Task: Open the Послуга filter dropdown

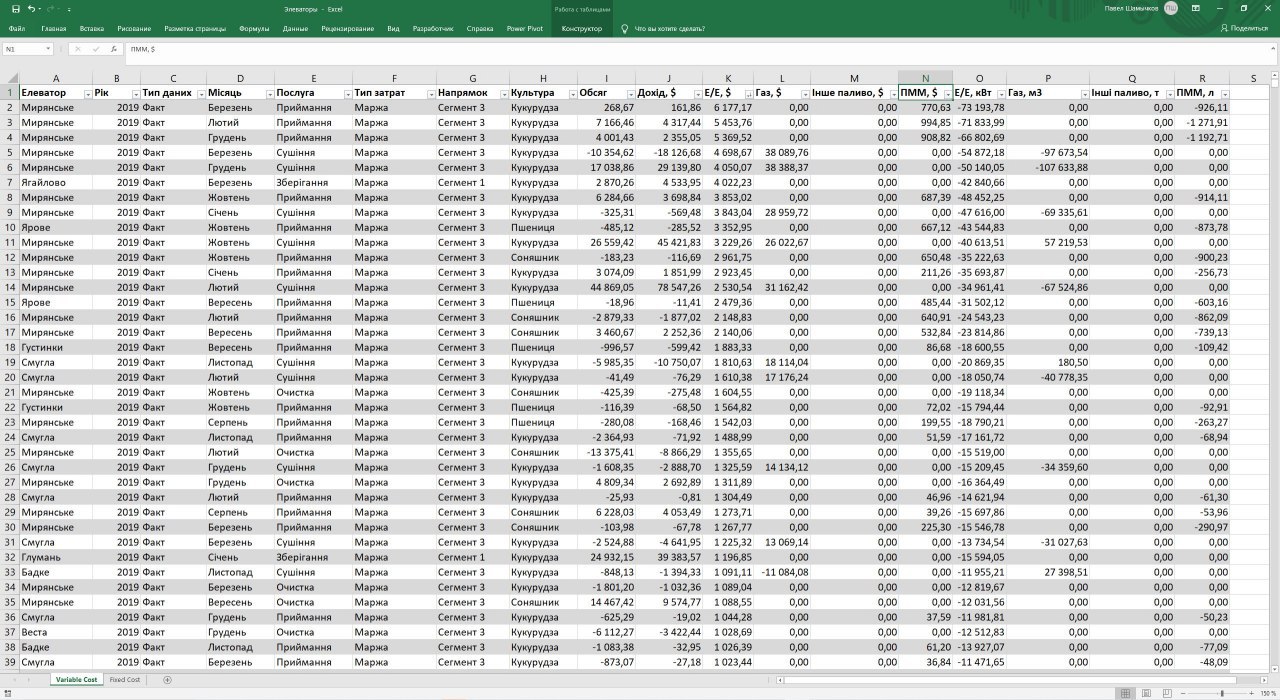Action: click(348, 93)
